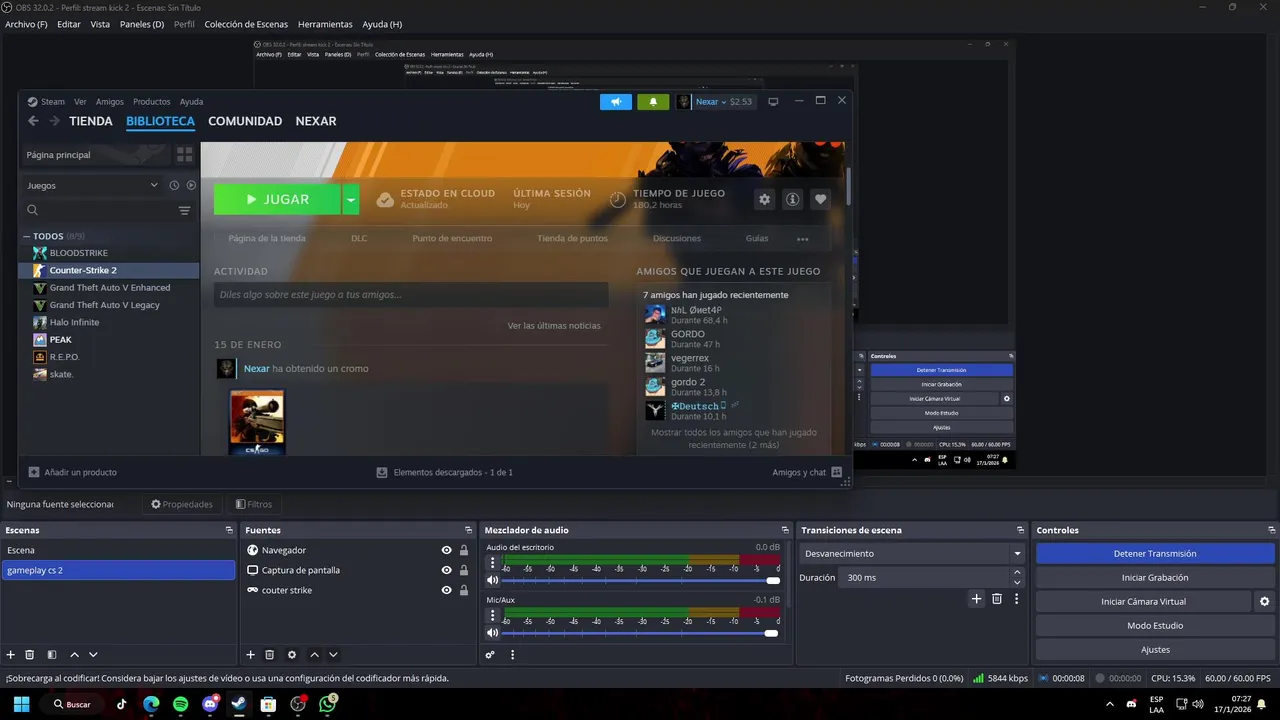The image size is (1280, 720).
Task: Open Mic/Aux three-dot options
Action: pos(492,616)
